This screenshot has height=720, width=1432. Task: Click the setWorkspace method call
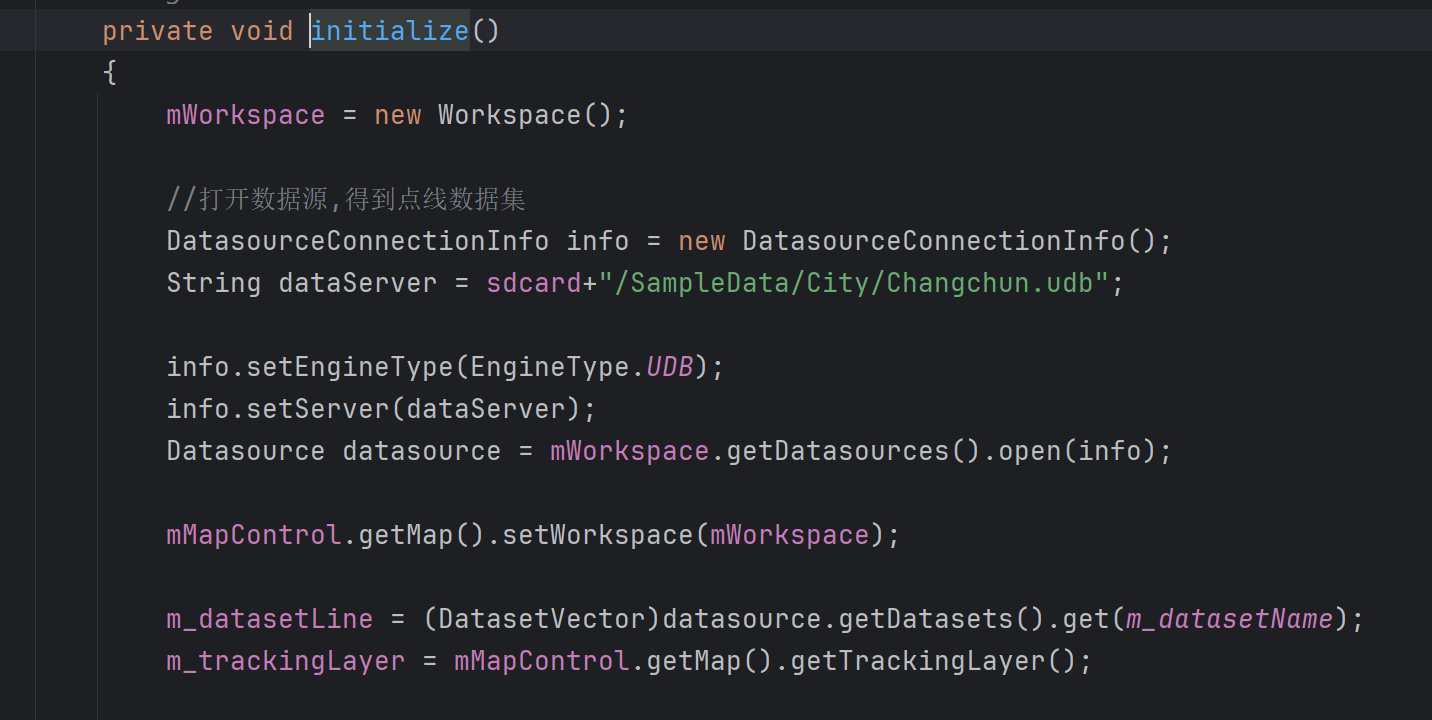click(597, 535)
